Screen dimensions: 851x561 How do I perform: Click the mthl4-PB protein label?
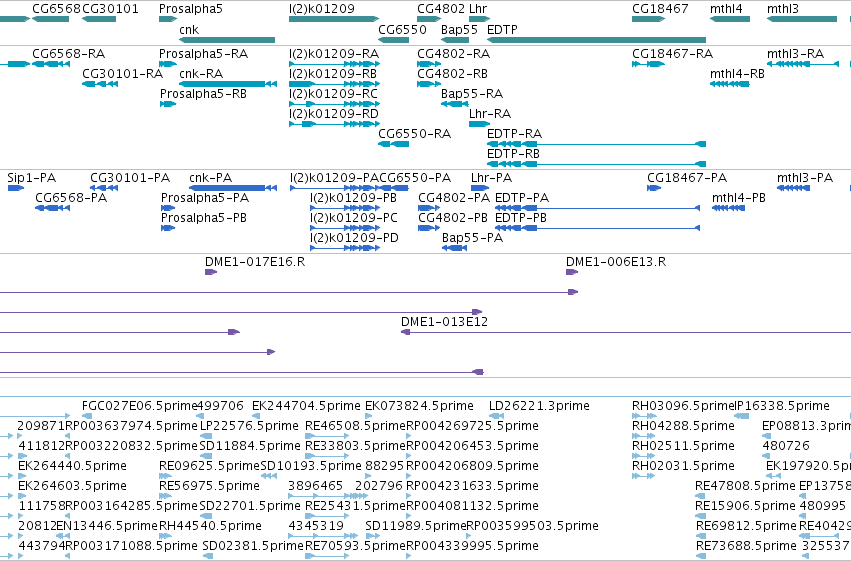click(x=739, y=198)
